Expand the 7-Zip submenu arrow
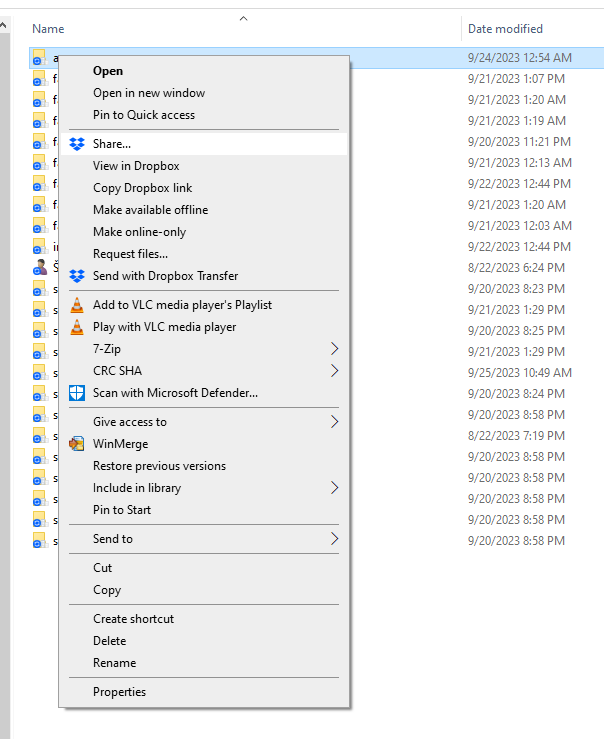 [334, 349]
